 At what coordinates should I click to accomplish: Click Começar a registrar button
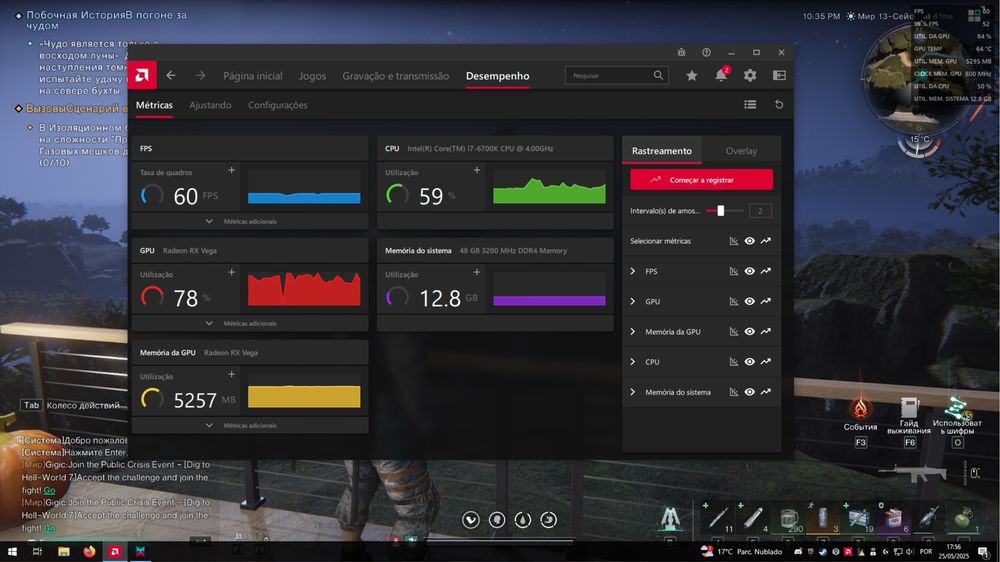[x=702, y=180]
